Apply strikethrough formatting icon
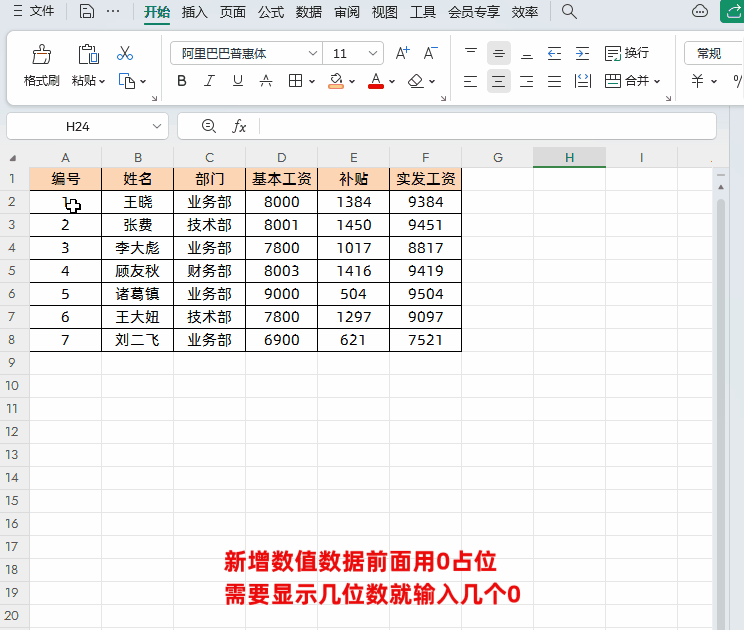The image size is (744, 630). [266, 81]
